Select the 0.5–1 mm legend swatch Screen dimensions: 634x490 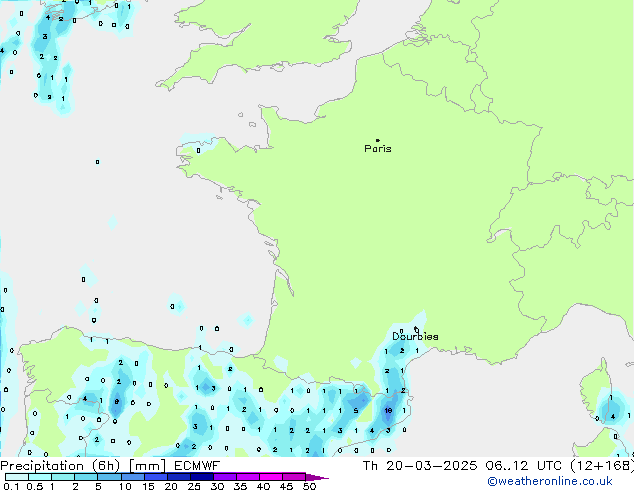pyautogui.click(x=40, y=477)
